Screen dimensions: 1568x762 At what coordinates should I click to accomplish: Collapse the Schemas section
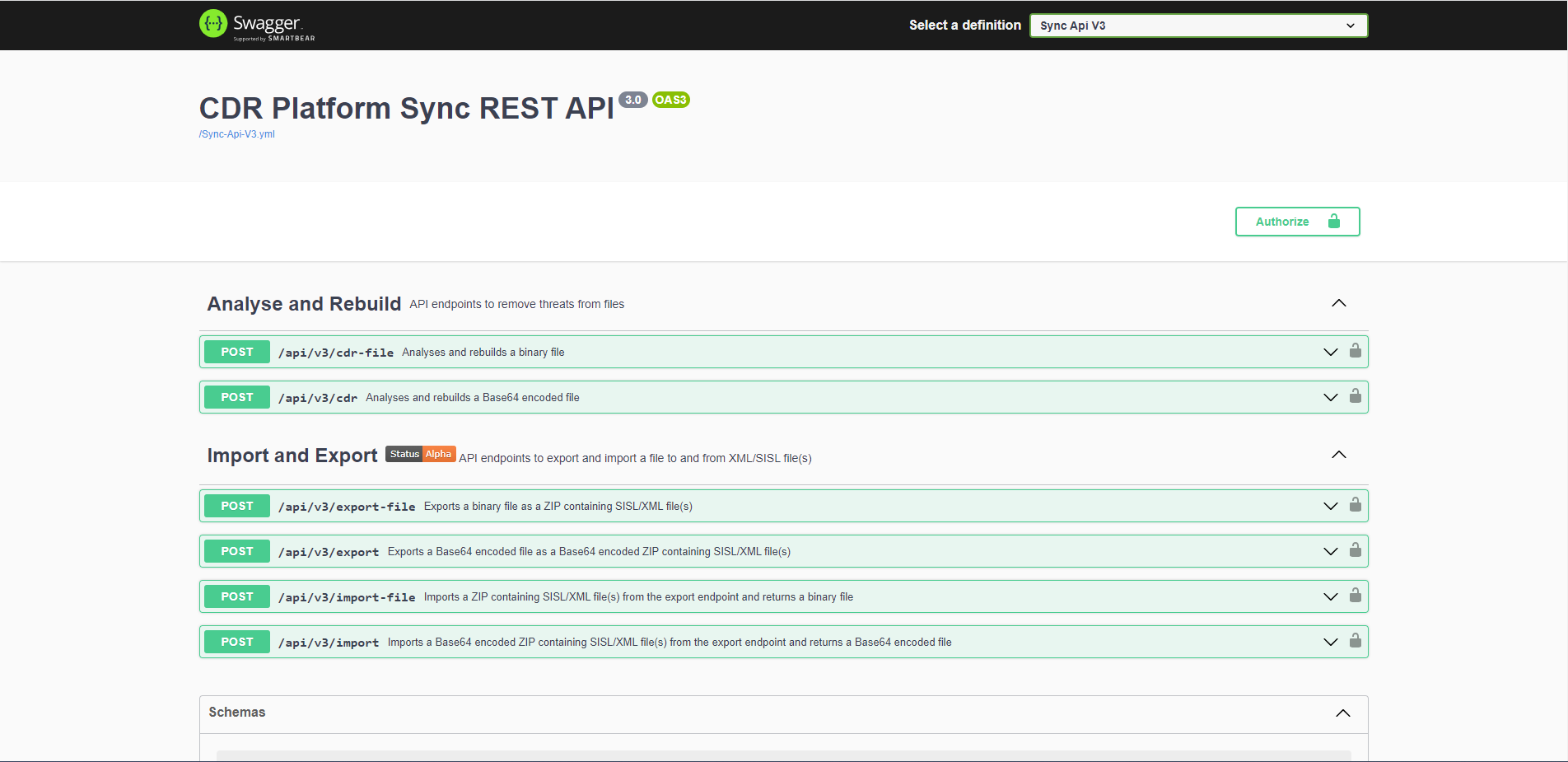point(1342,713)
